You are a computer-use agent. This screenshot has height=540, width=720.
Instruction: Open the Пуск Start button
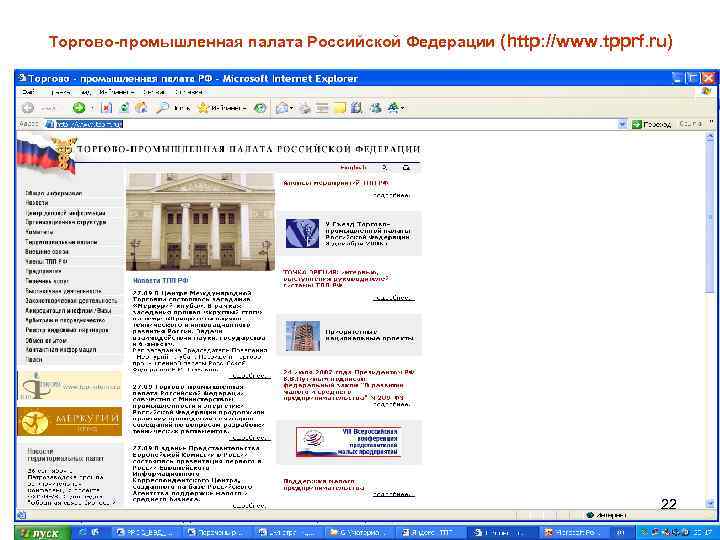(43, 533)
